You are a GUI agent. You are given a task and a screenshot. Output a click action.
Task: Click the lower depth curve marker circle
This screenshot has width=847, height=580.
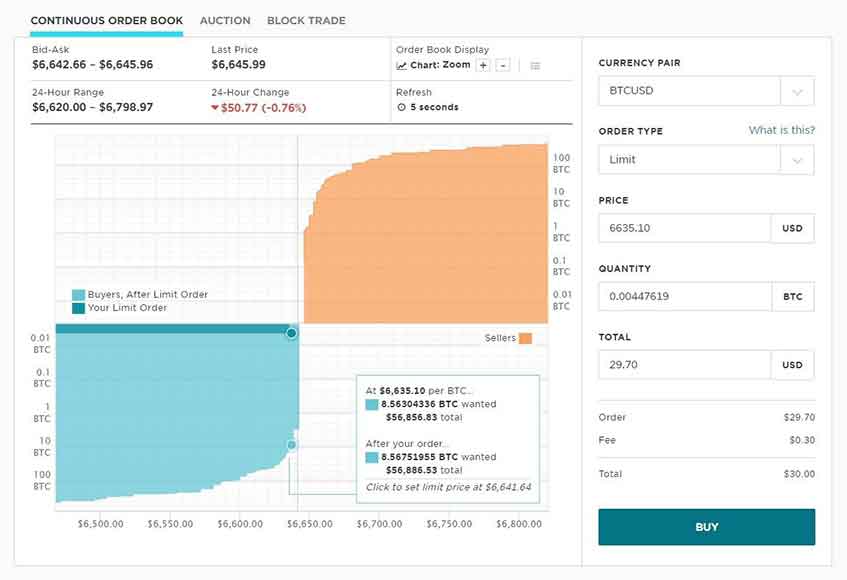[292, 445]
